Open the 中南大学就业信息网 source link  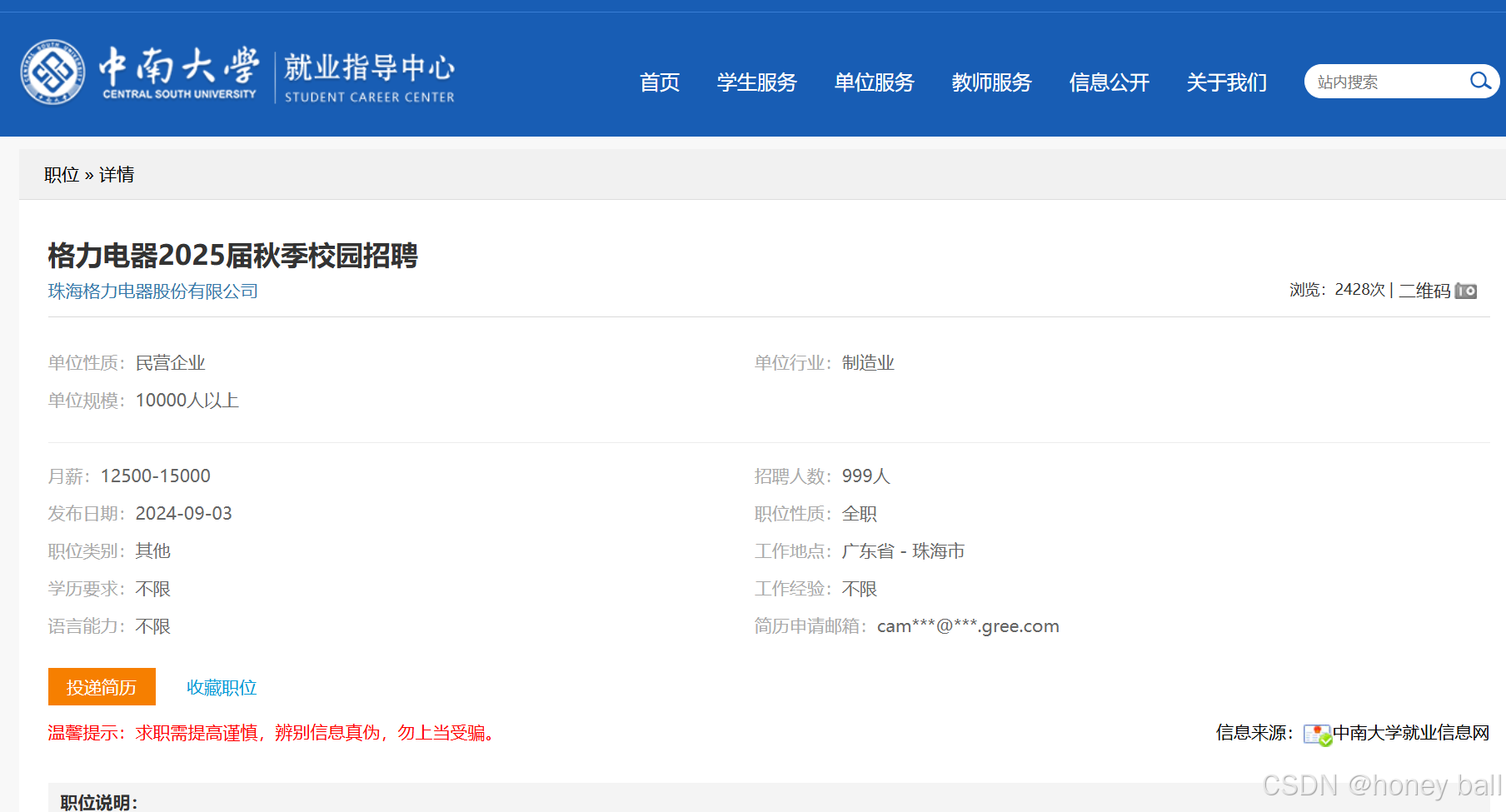[1411, 733]
